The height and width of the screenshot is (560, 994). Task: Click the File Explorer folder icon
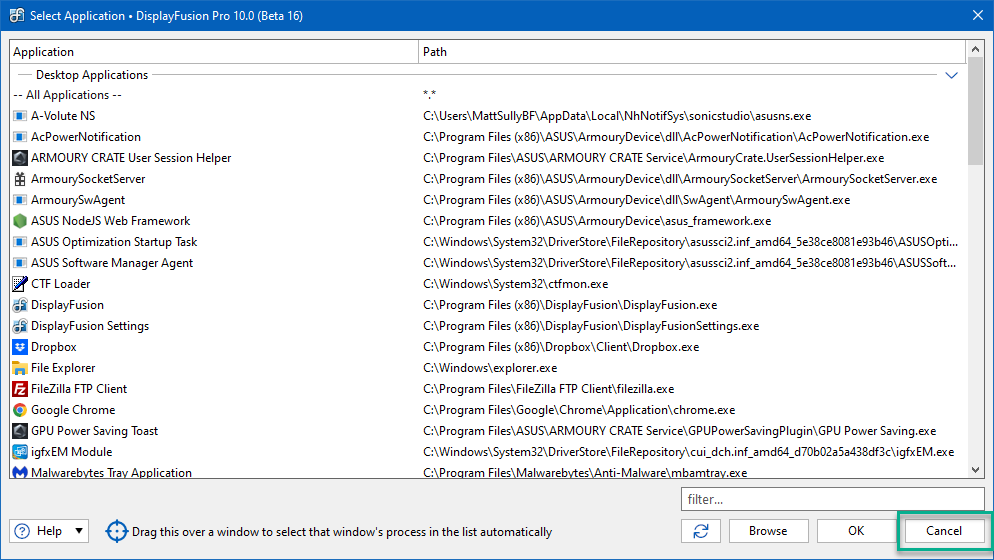point(20,368)
